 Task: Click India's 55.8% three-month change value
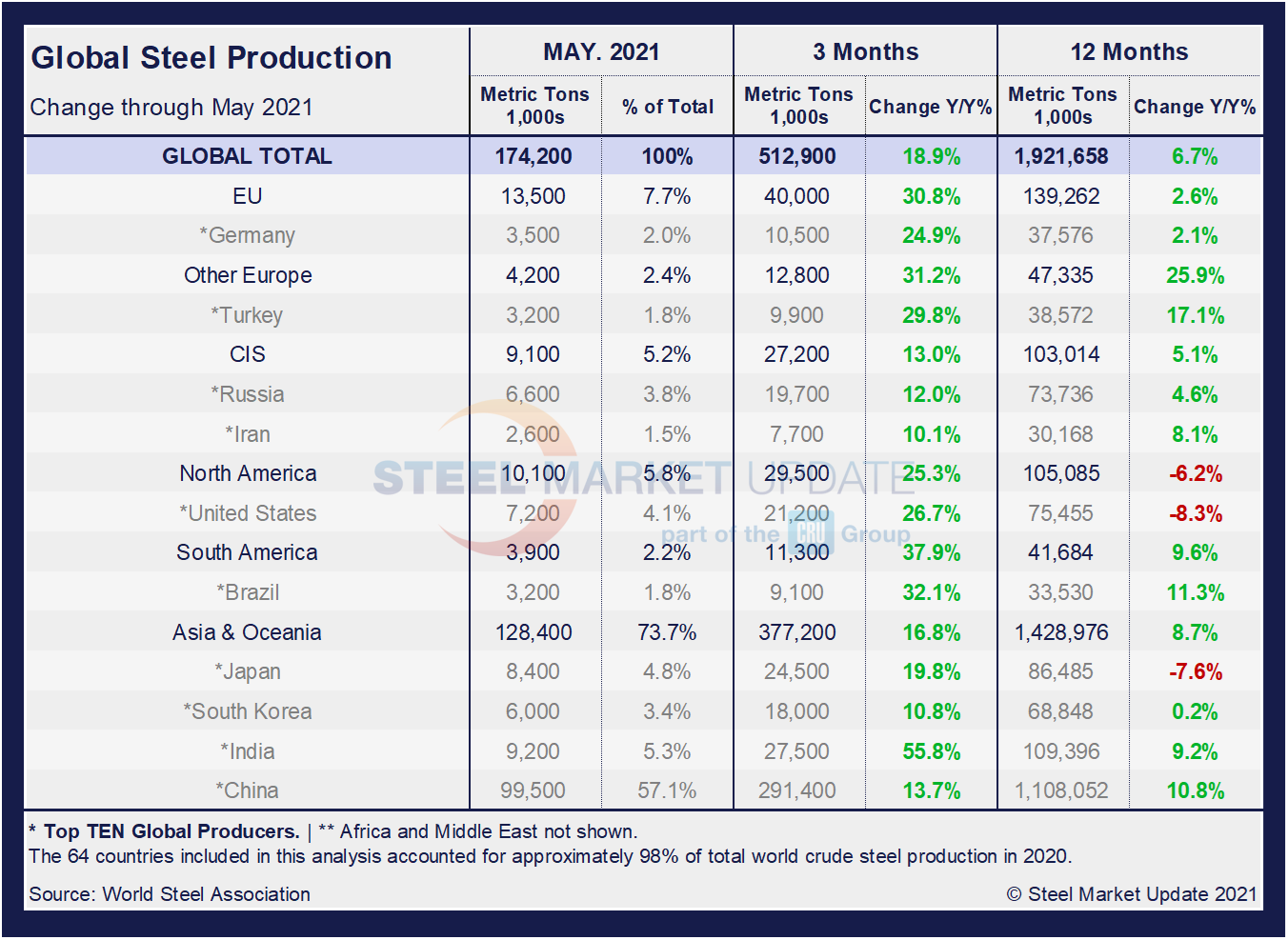931,751
